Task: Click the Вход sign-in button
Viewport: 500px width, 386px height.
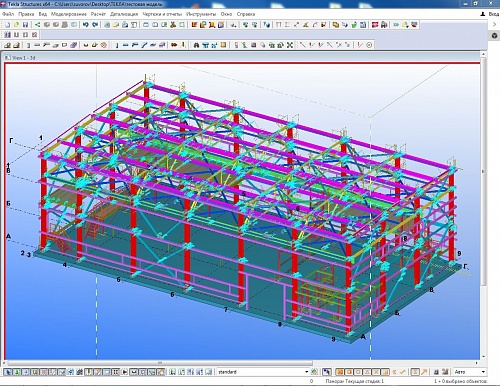Action: 489,14
